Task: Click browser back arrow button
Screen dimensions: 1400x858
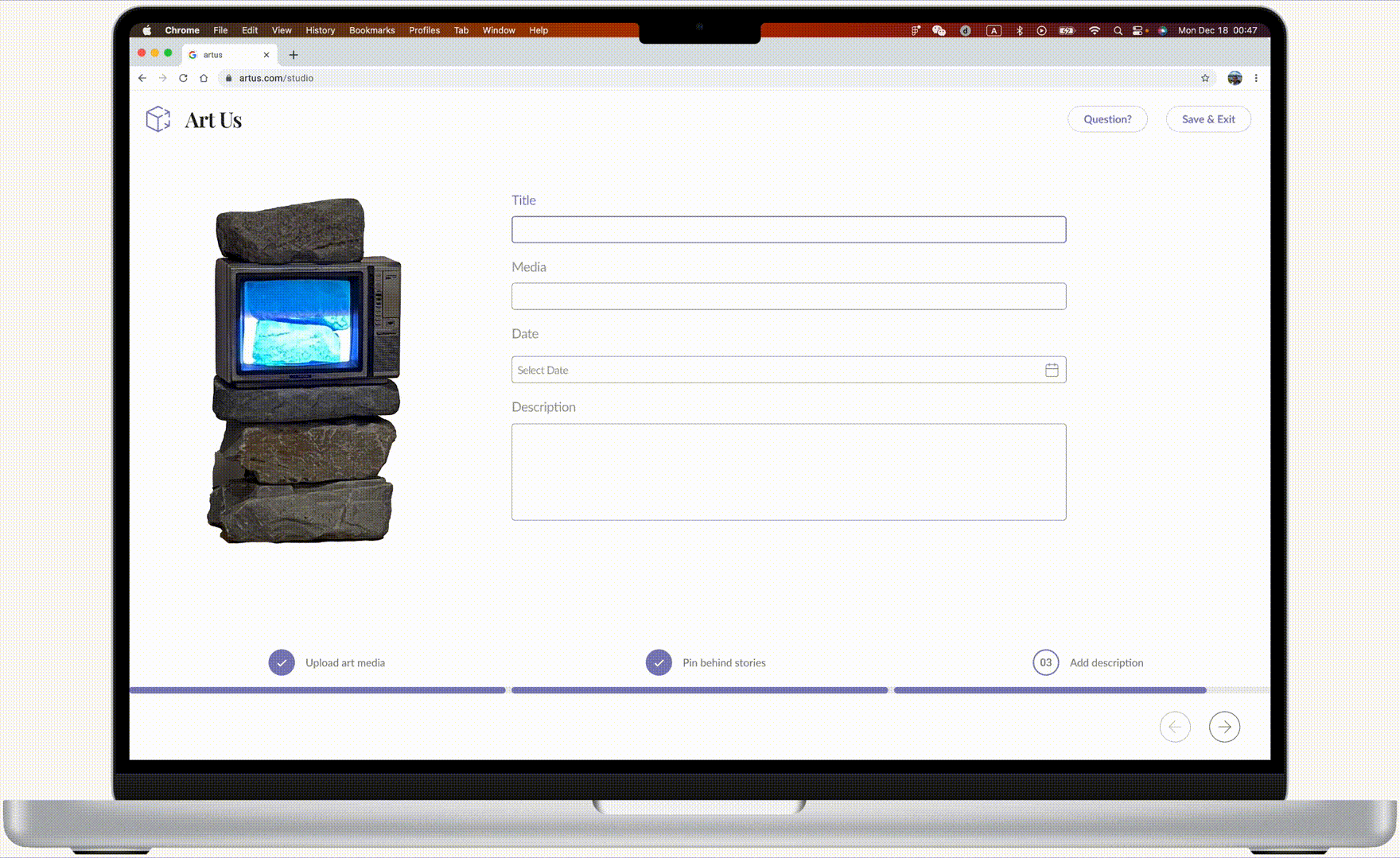Action: [x=142, y=78]
